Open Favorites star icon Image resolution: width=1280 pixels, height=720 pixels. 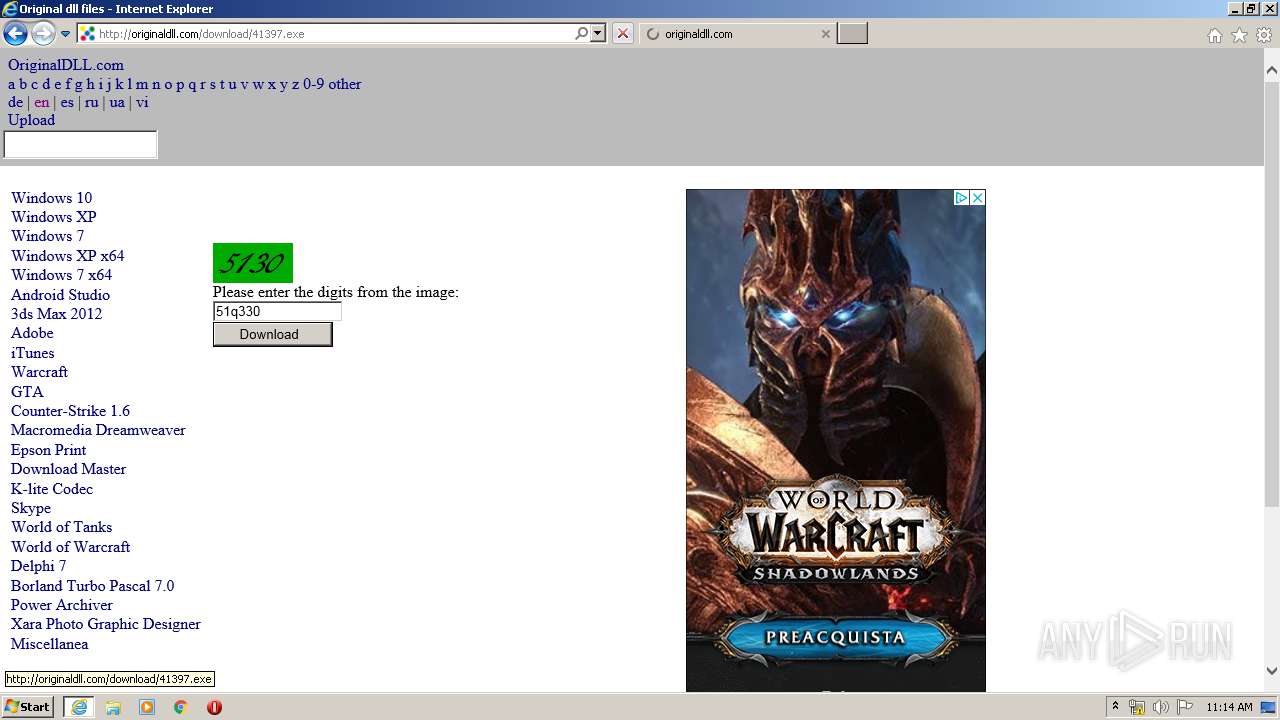point(1239,35)
